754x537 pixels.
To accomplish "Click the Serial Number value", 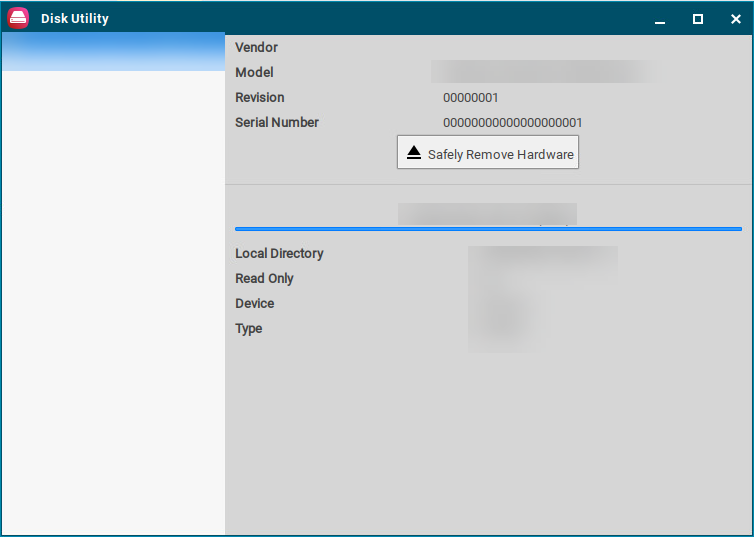I will click(x=512, y=123).
